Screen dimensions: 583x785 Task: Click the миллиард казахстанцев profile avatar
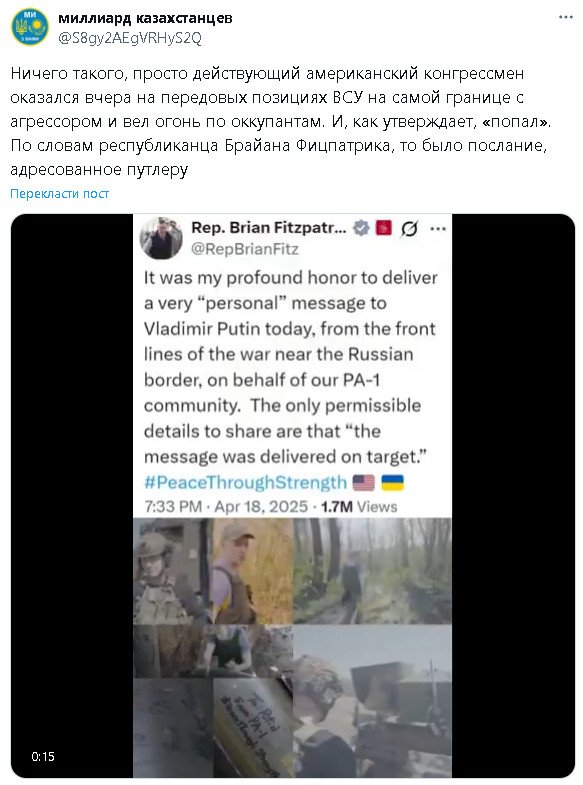[x=30, y=27]
